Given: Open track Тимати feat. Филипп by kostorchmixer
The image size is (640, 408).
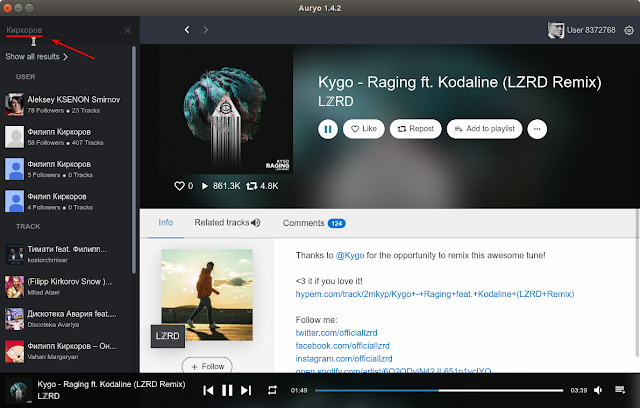Looking at the screenshot, I should (65, 254).
